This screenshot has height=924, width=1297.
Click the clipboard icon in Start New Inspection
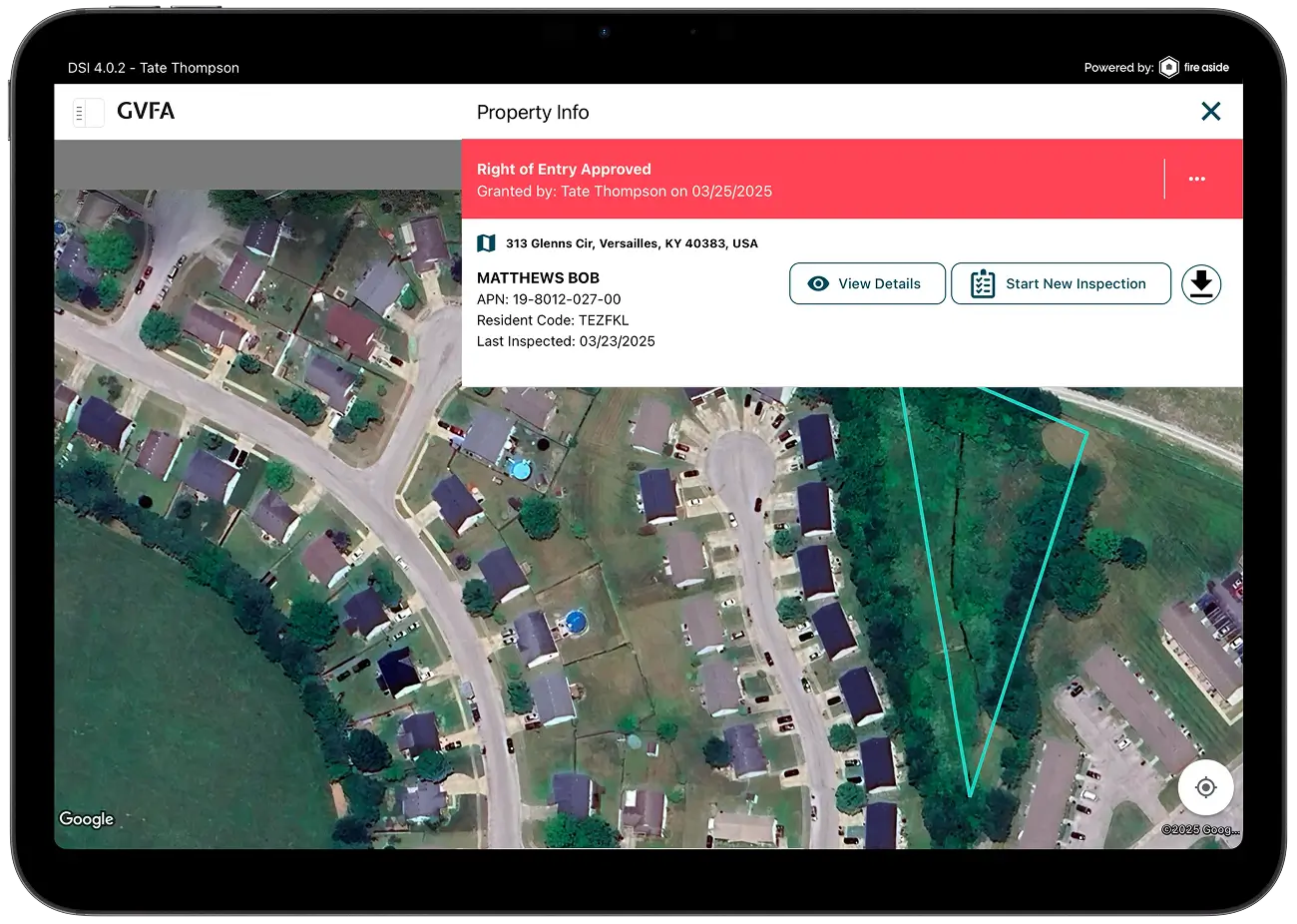(x=982, y=283)
